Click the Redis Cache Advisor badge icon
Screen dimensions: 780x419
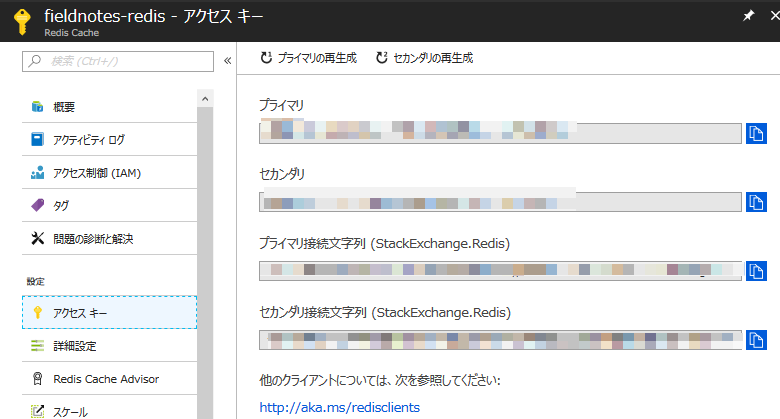37,379
